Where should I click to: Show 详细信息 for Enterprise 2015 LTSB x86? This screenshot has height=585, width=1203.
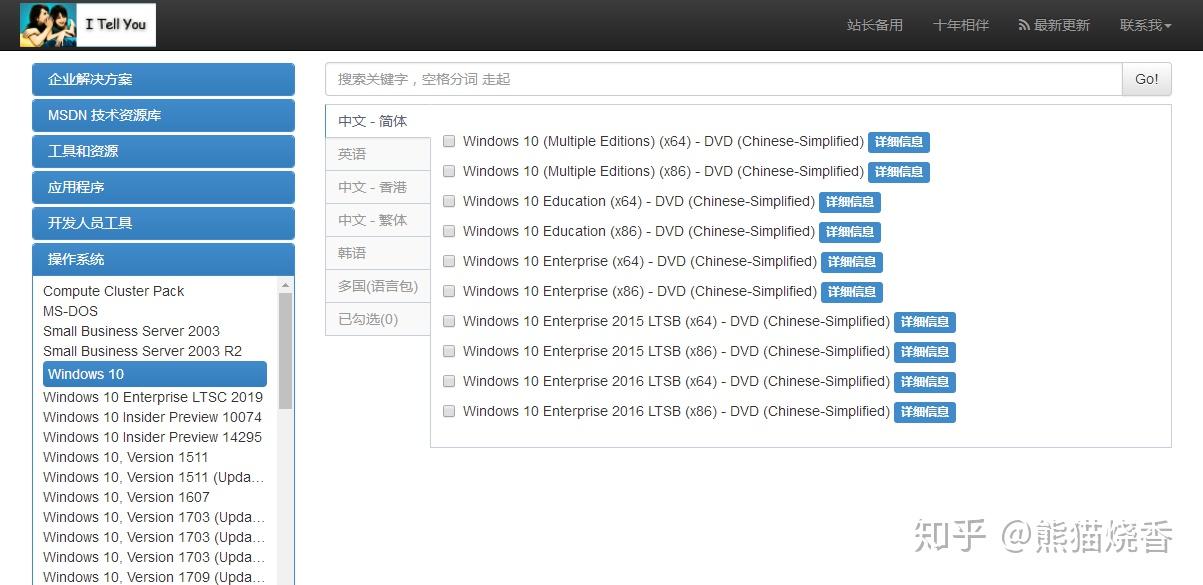pyautogui.click(x=925, y=352)
